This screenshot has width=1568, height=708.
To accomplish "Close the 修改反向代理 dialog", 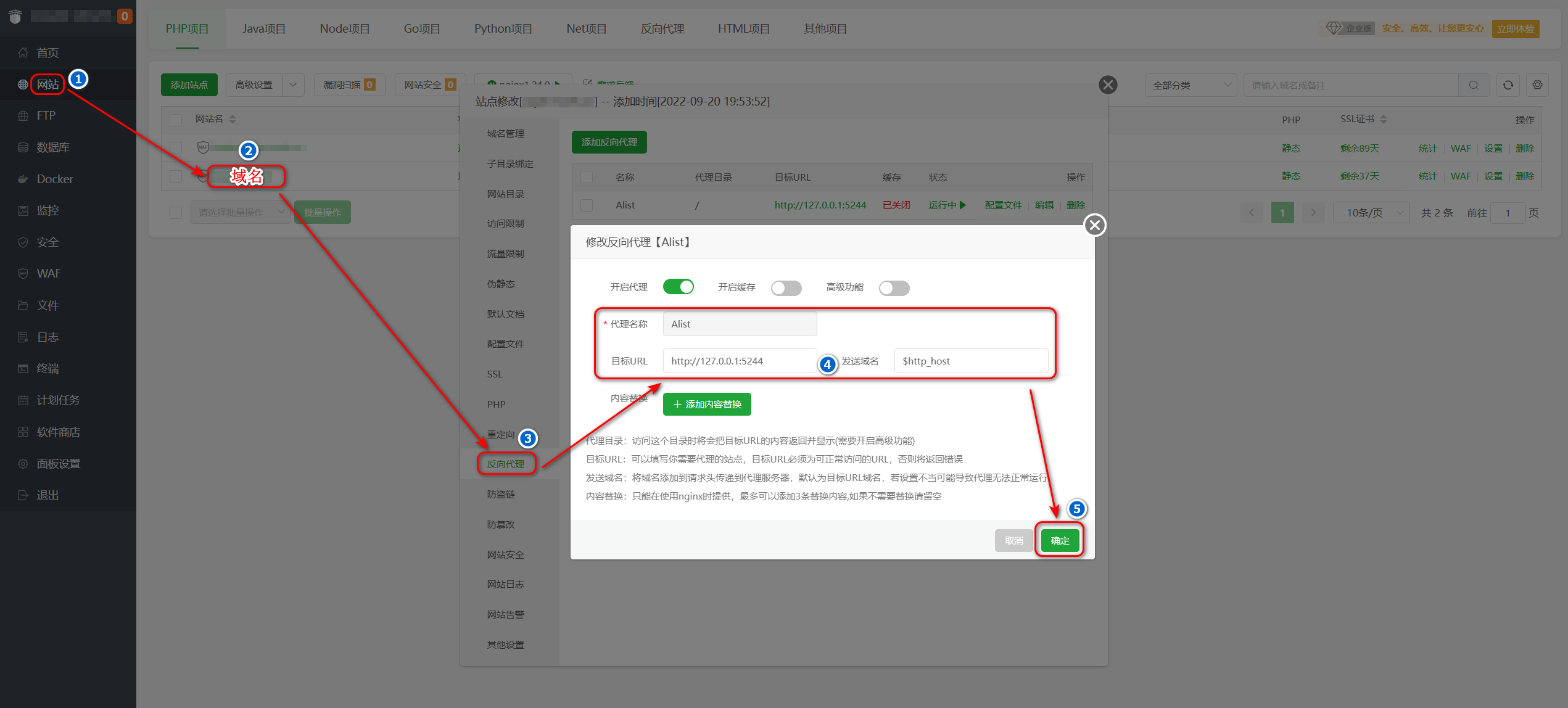I will (x=1095, y=225).
